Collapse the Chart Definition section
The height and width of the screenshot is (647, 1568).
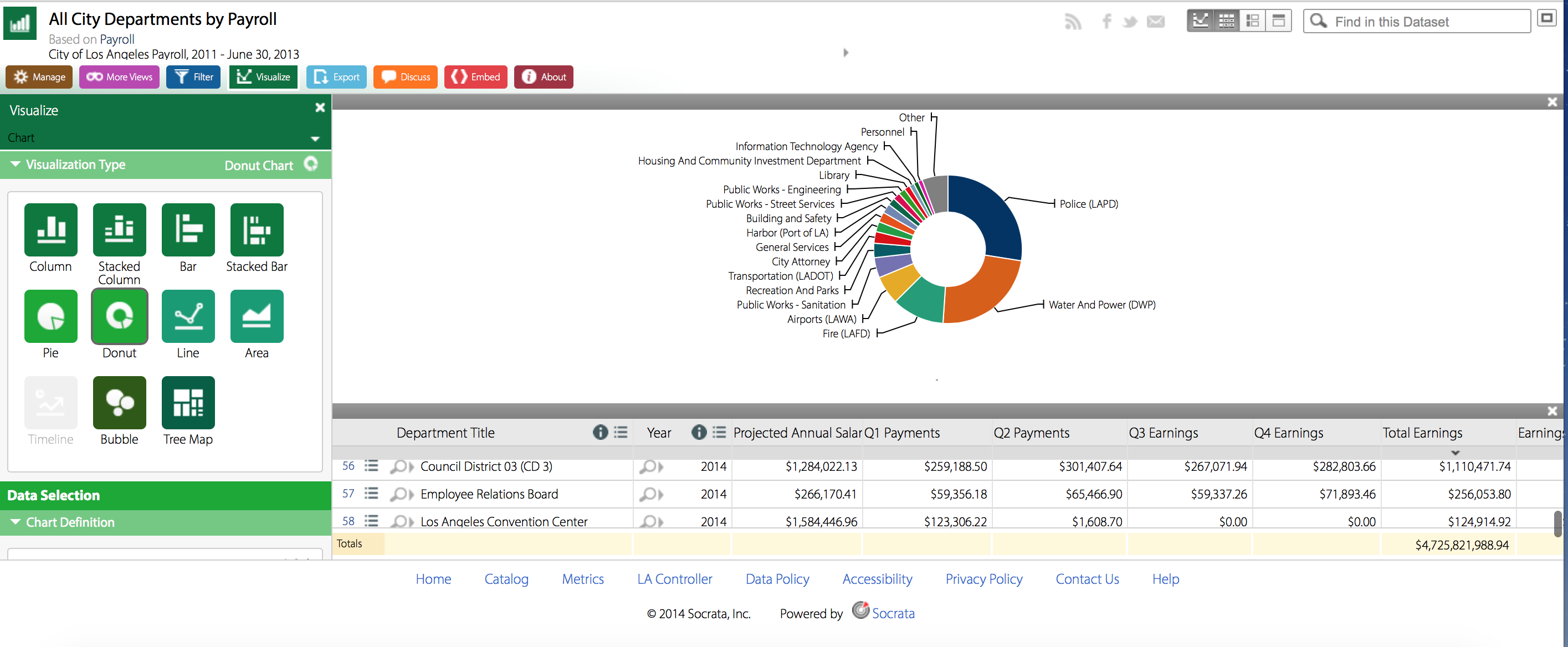click(x=16, y=522)
